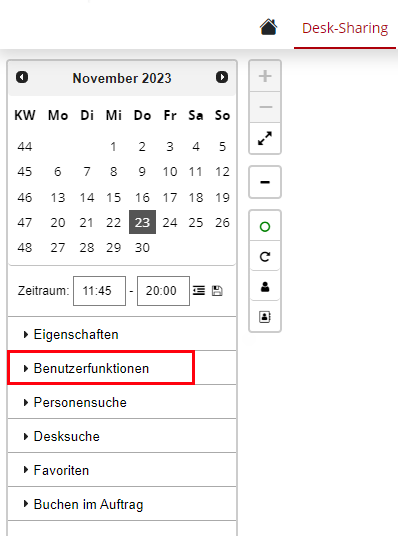The width and height of the screenshot is (398, 536).
Task: Click the contact card icon
Action: tap(265, 317)
